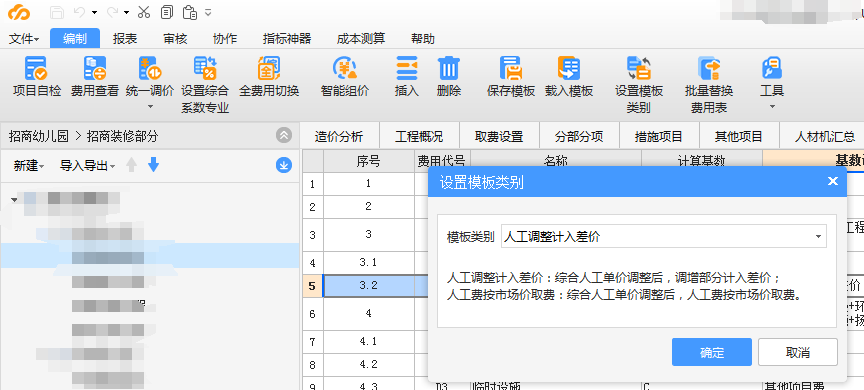
Task: Switch to 造价分析 tab
Action: (339, 136)
